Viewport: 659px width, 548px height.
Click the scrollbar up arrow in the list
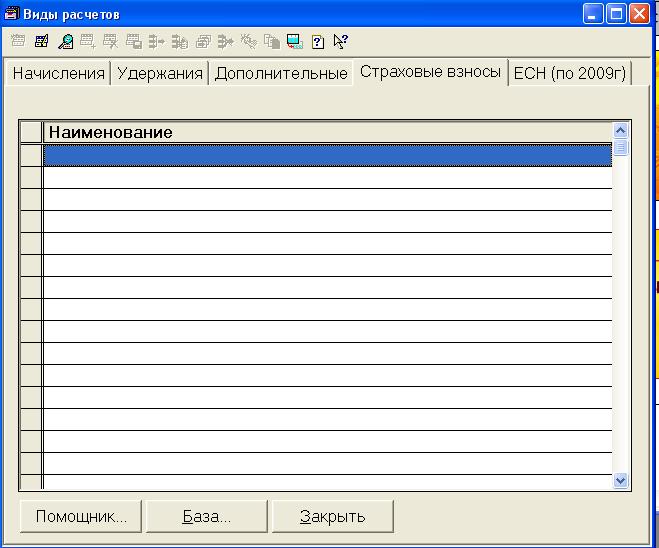pos(620,131)
